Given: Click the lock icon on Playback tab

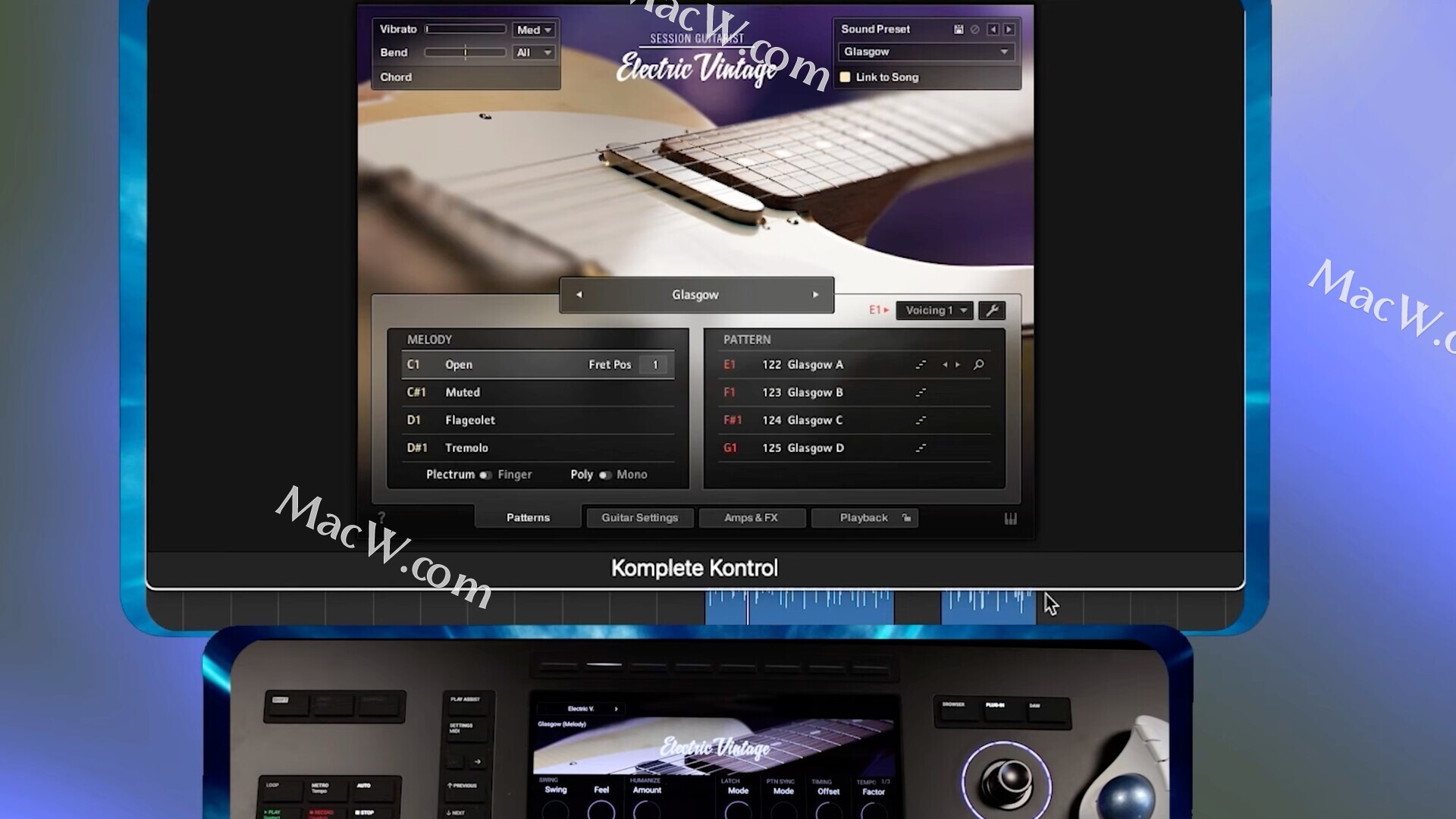Looking at the screenshot, I should pyautogui.click(x=906, y=518).
